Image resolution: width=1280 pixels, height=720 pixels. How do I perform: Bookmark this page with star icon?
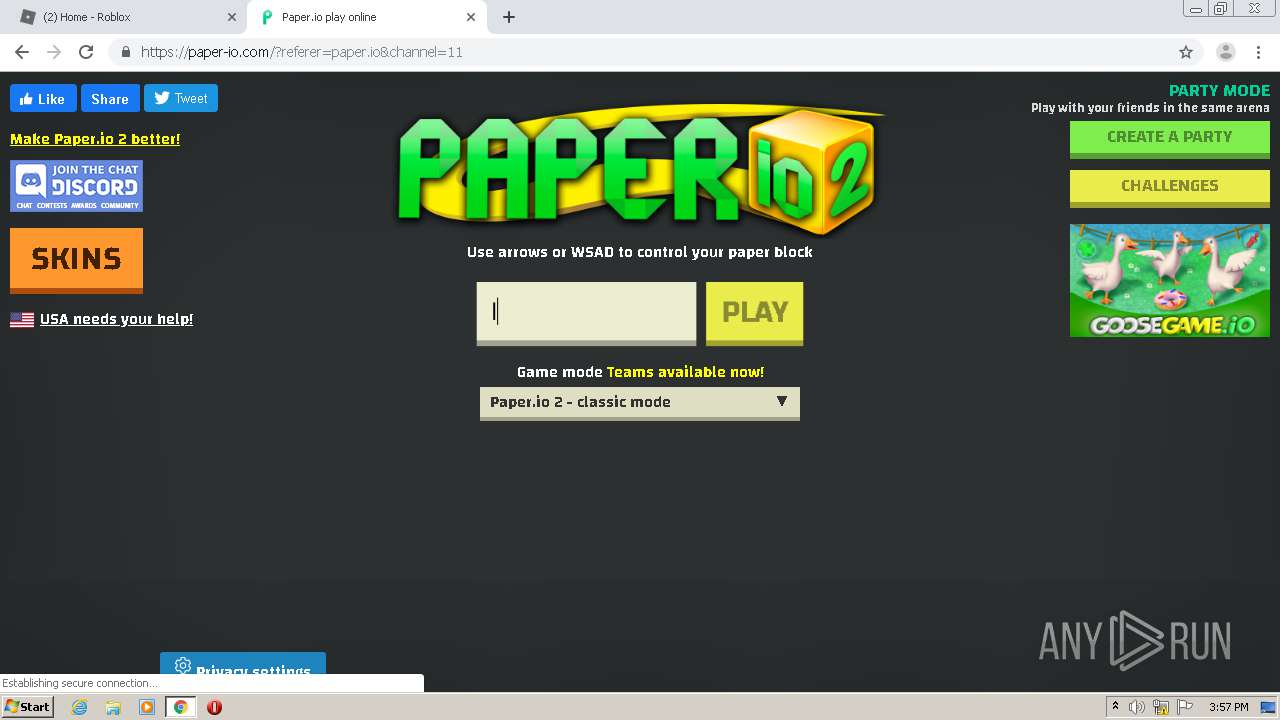click(x=1186, y=52)
